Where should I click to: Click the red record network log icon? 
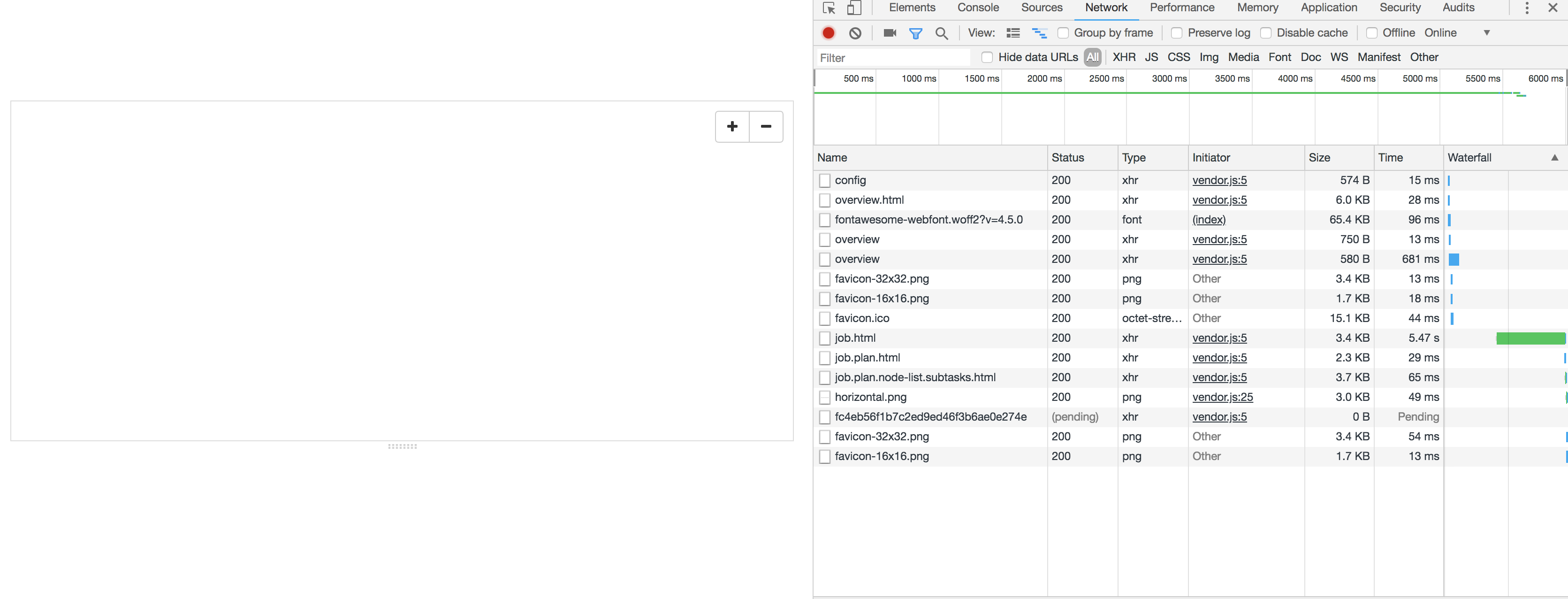click(829, 33)
